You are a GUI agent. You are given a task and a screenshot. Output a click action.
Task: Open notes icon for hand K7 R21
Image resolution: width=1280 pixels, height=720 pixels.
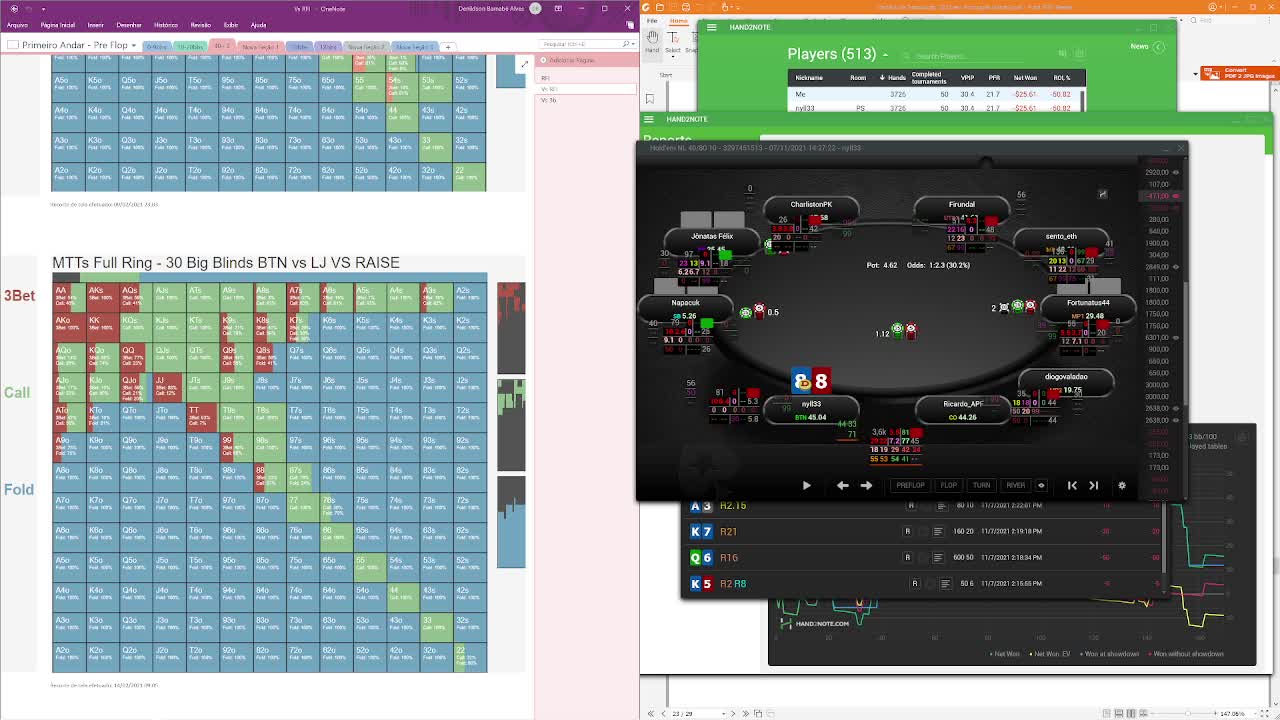[x=937, y=532]
